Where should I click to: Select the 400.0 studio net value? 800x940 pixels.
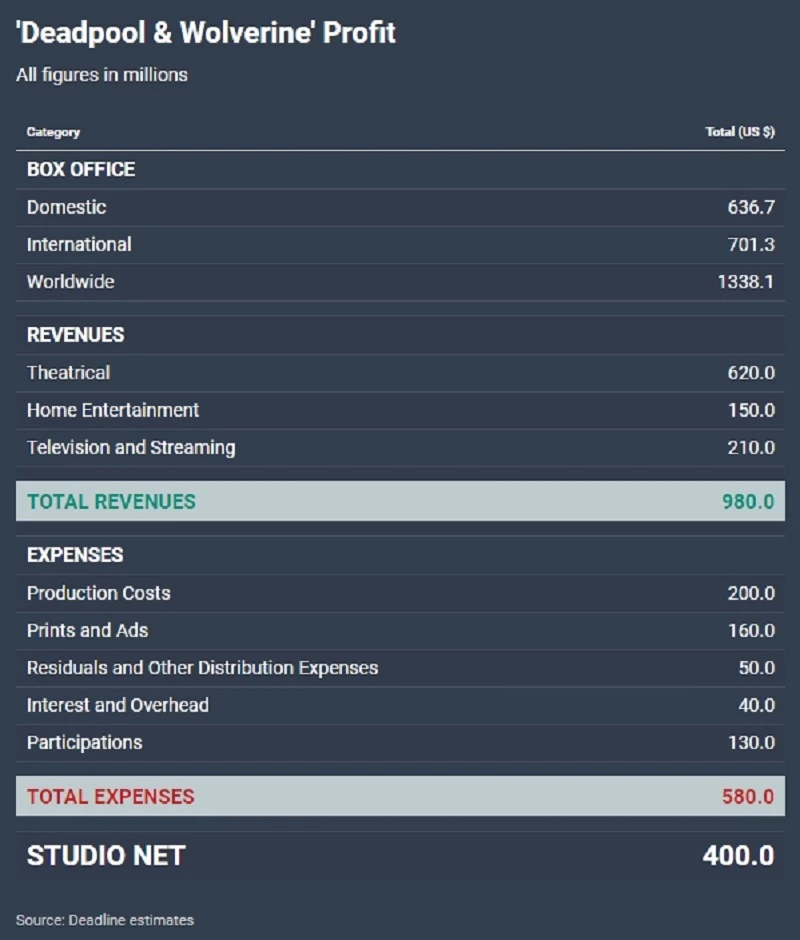(x=738, y=856)
